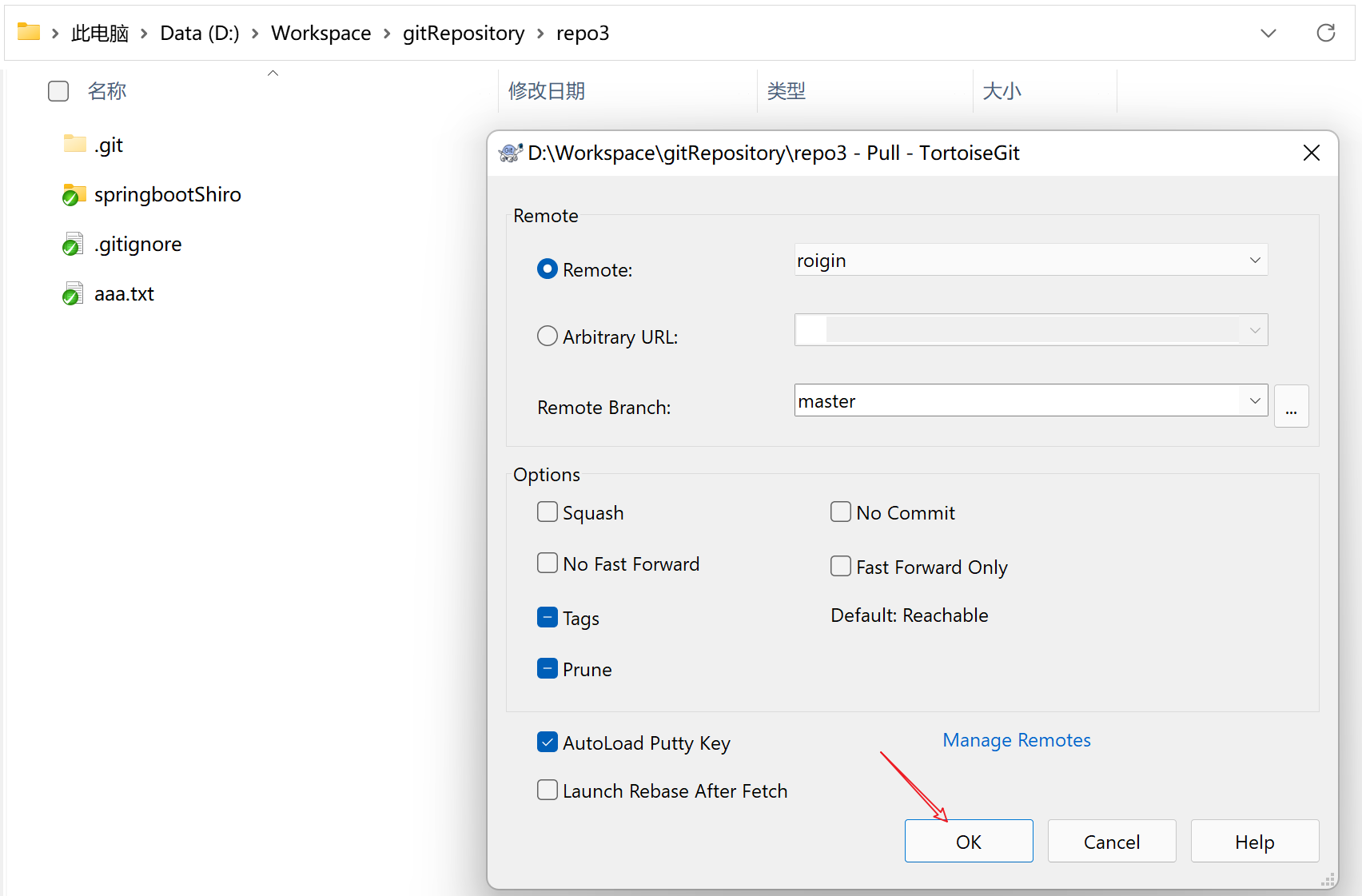Open the Remote Branch master dropdown arrow
The width and height of the screenshot is (1362, 896).
1254,400
